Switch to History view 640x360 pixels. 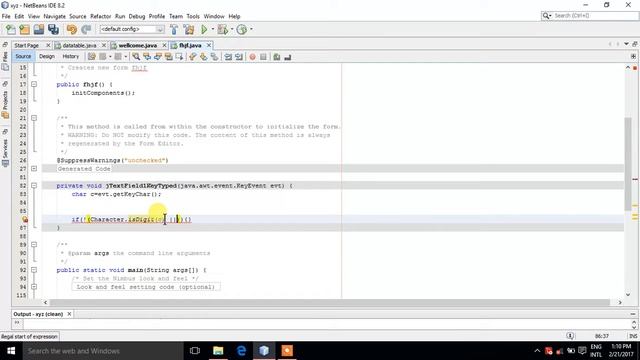tap(71, 57)
